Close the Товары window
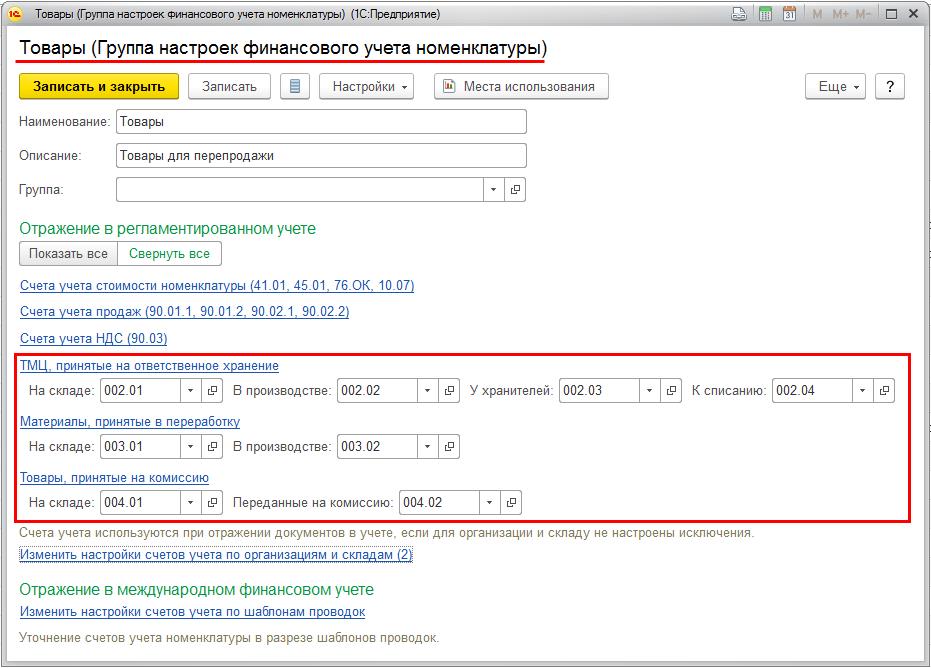 pos(914,14)
